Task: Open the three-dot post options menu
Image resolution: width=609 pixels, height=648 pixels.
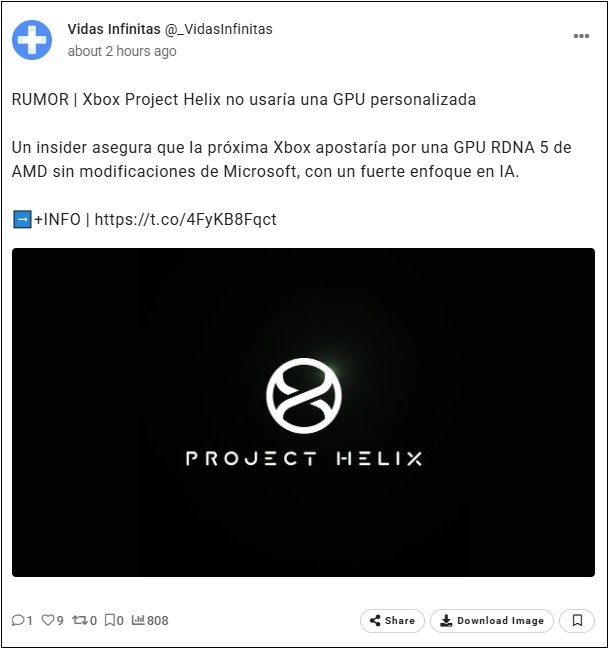Action: tap(581, 36)
